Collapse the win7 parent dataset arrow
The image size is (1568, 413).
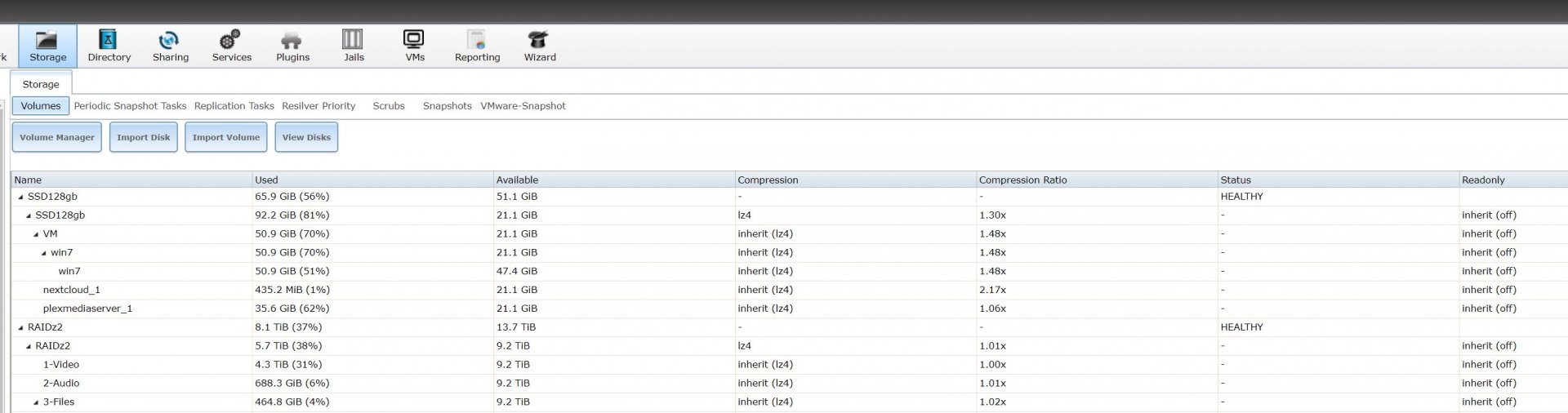(44, 253)
